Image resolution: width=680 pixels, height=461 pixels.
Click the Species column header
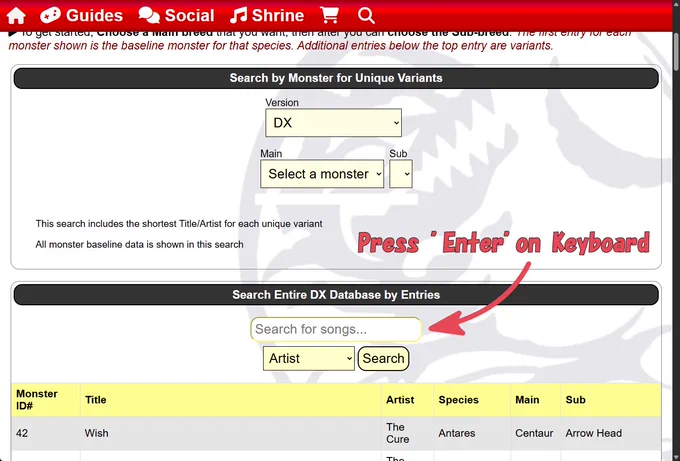click(x=472, y=399)
